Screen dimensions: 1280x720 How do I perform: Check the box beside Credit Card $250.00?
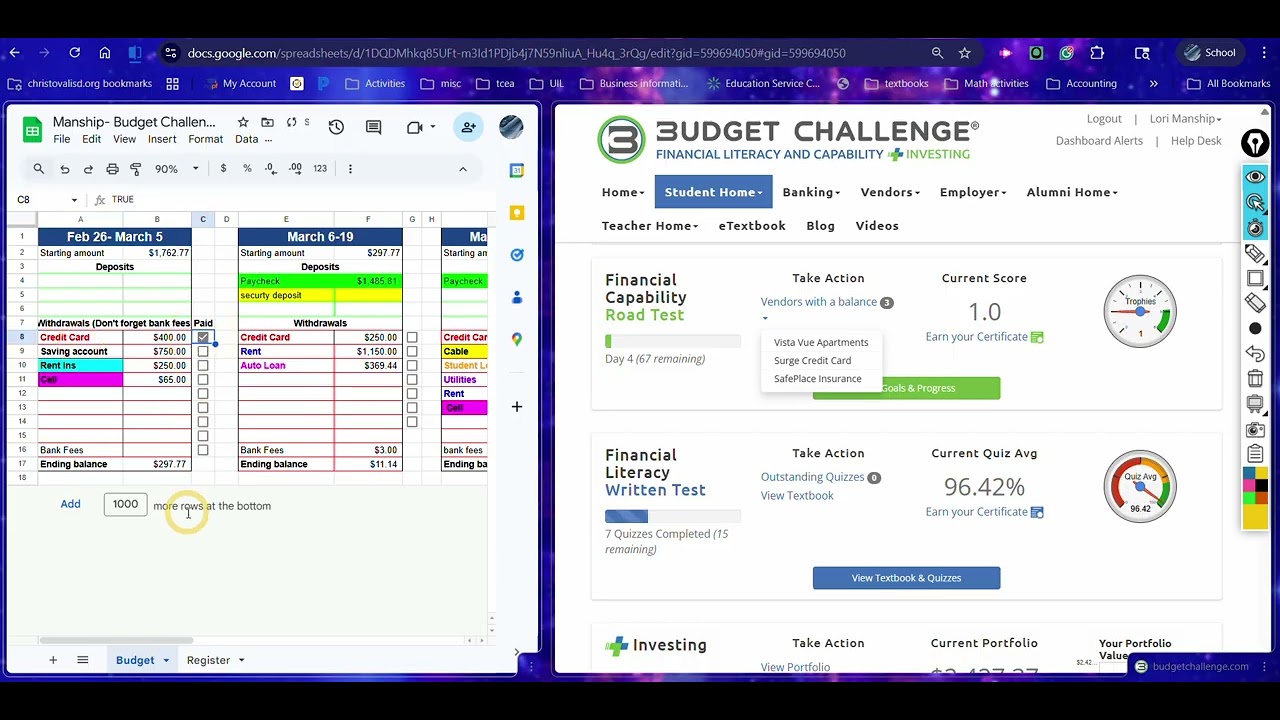coord(412,338)
